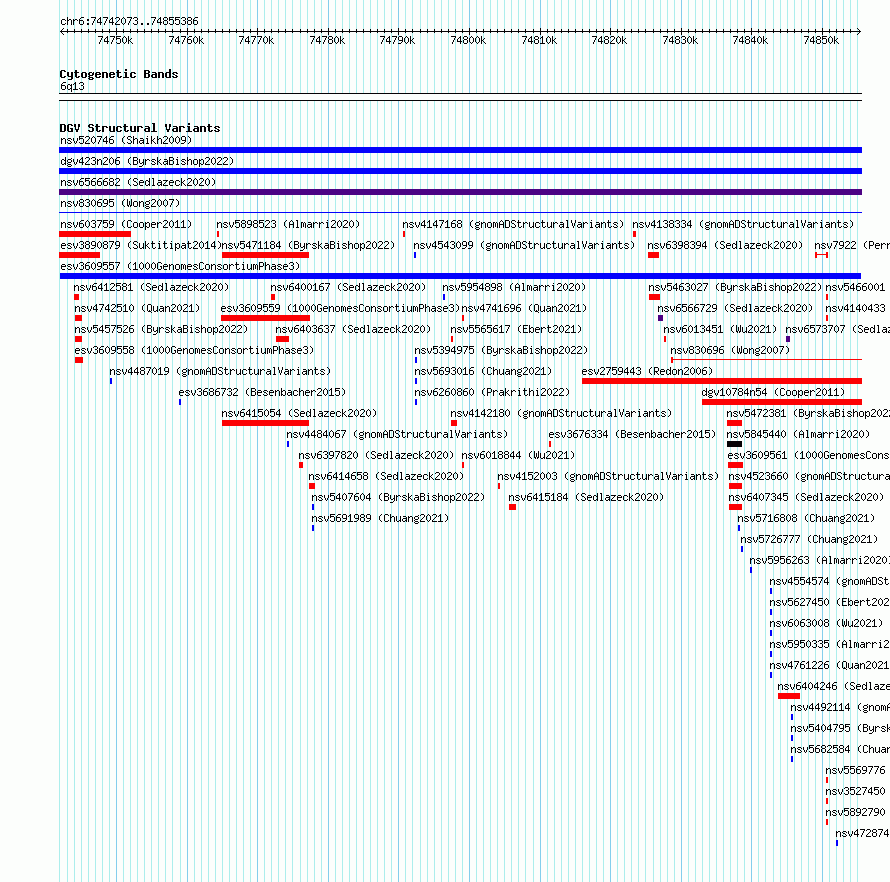Click nsv4147168 (gnomADStructuralVariants) label

[513, 224]
